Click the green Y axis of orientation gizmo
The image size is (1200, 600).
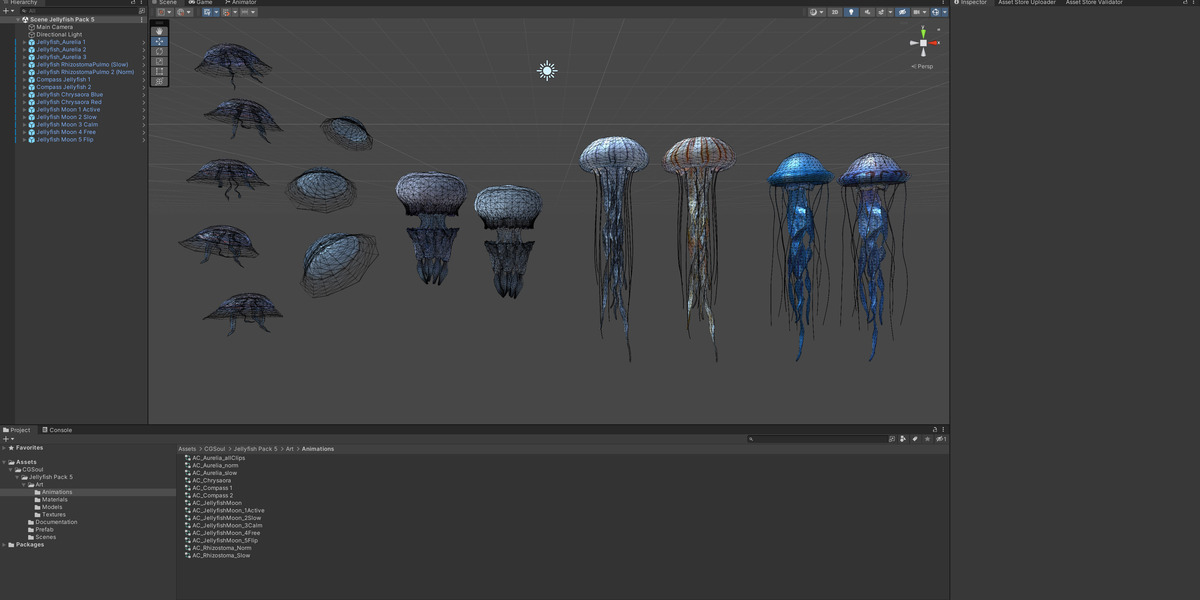point(923,33)
